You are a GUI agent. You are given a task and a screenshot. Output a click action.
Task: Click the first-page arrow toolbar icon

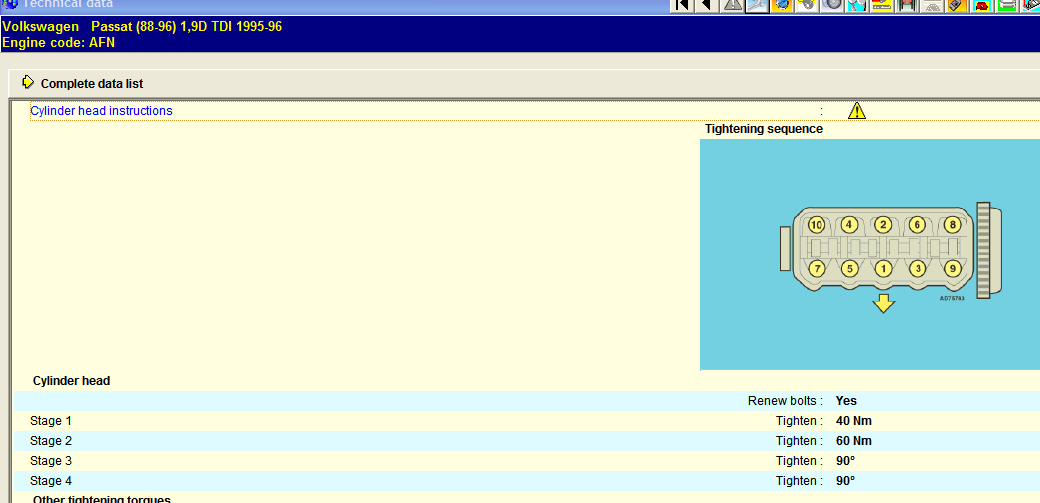tap(682, 5)
